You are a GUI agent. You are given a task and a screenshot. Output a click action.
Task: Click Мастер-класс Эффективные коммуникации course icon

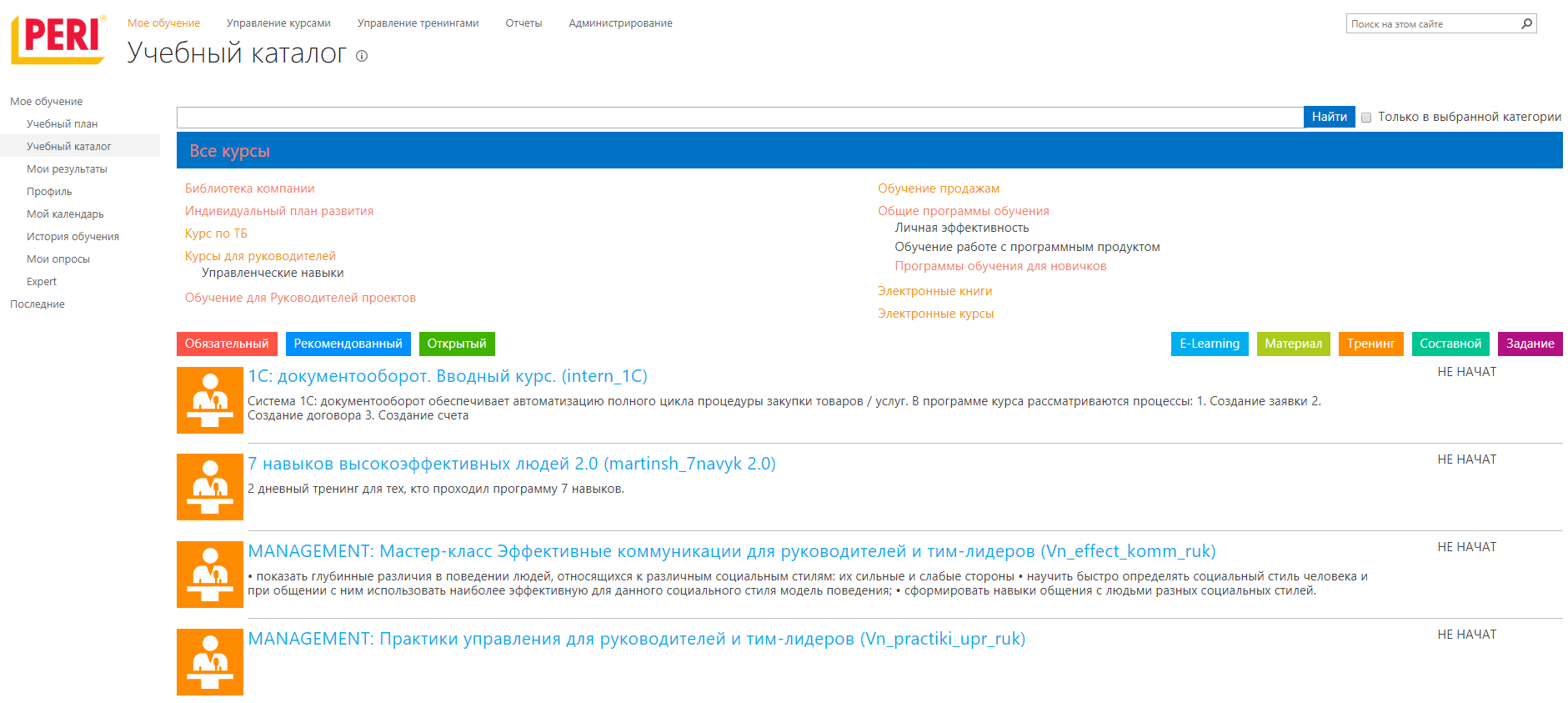coord(210,575)
